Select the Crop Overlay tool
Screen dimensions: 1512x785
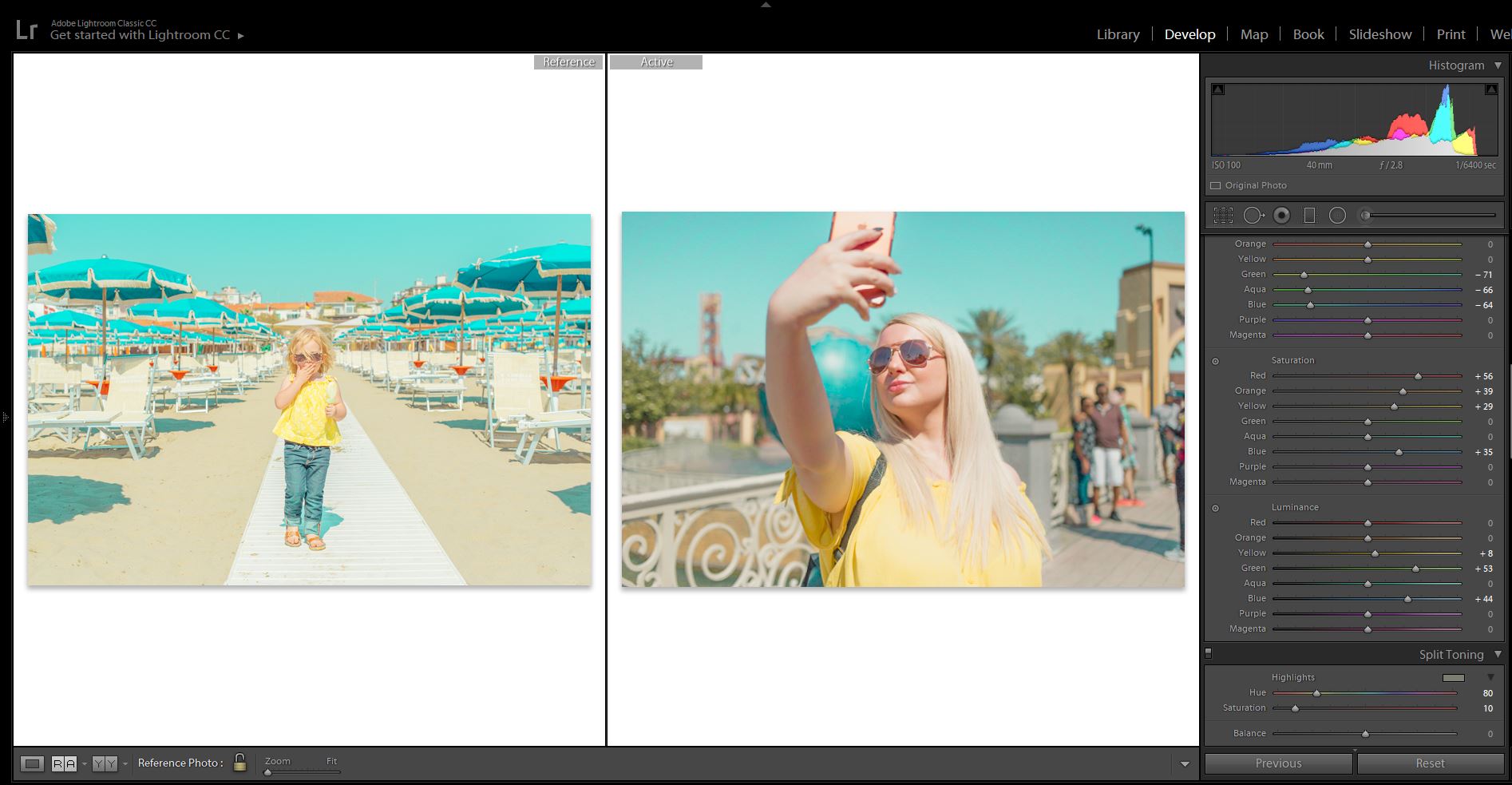(x=1223, y=216)
